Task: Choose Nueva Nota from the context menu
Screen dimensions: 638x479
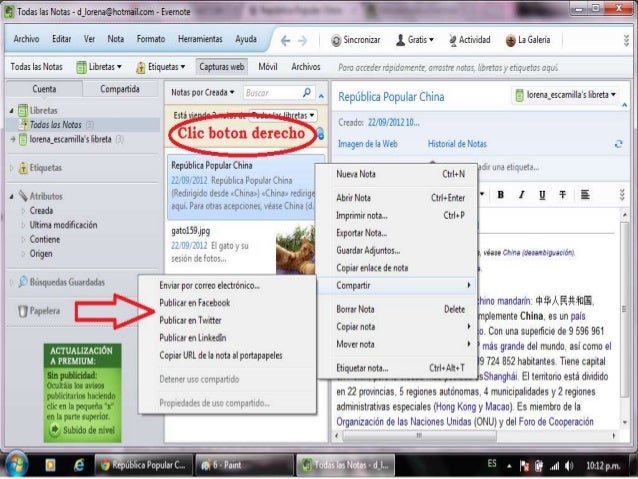Action: (x=397, y=174)
